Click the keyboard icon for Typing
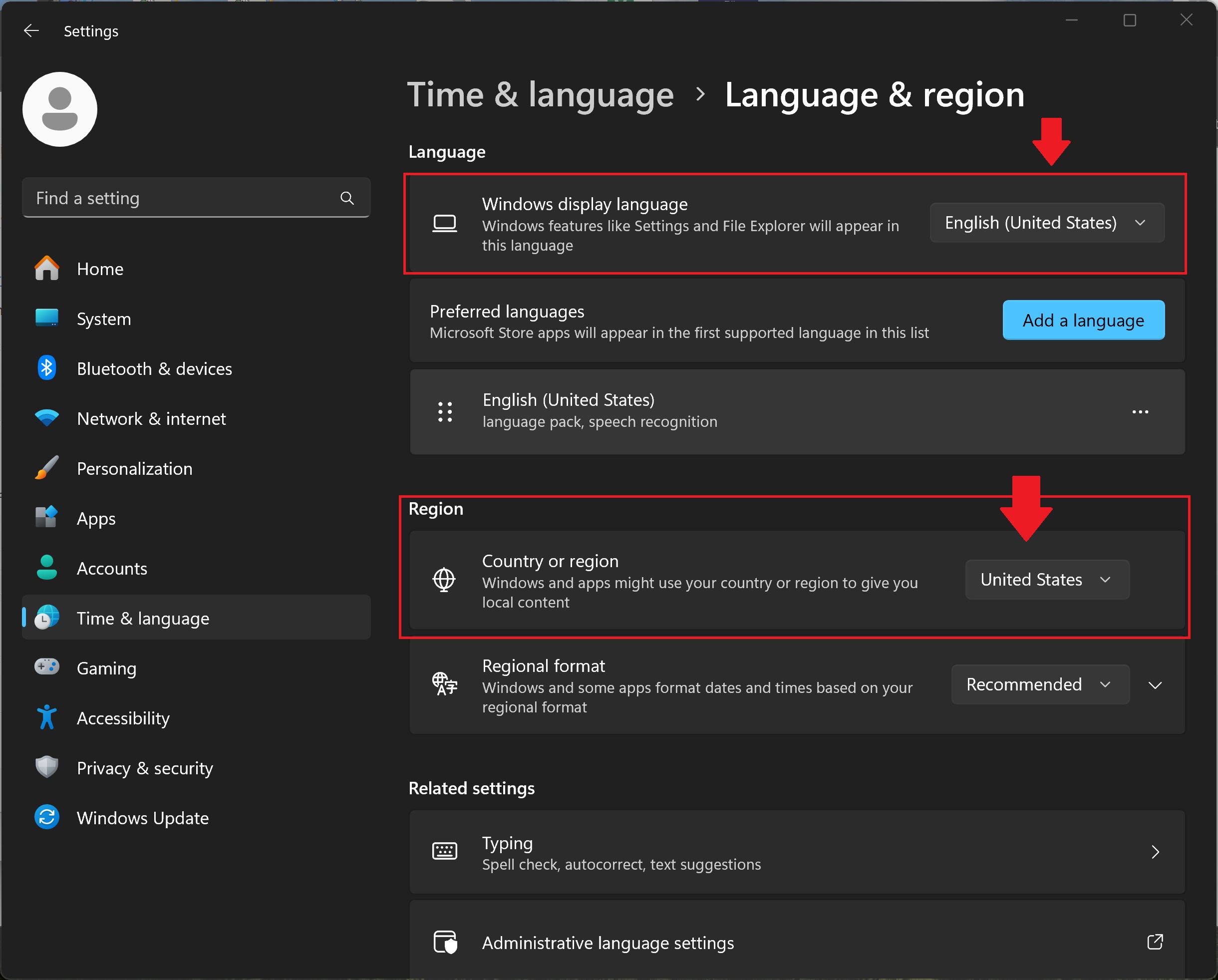 click(445, 851)
